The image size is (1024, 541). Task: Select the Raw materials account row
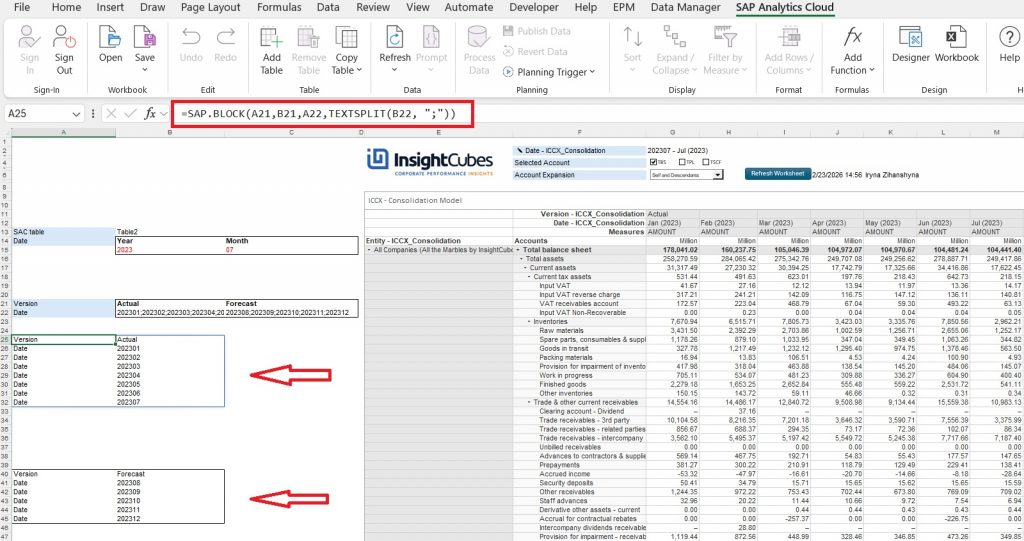coord(579,331)
